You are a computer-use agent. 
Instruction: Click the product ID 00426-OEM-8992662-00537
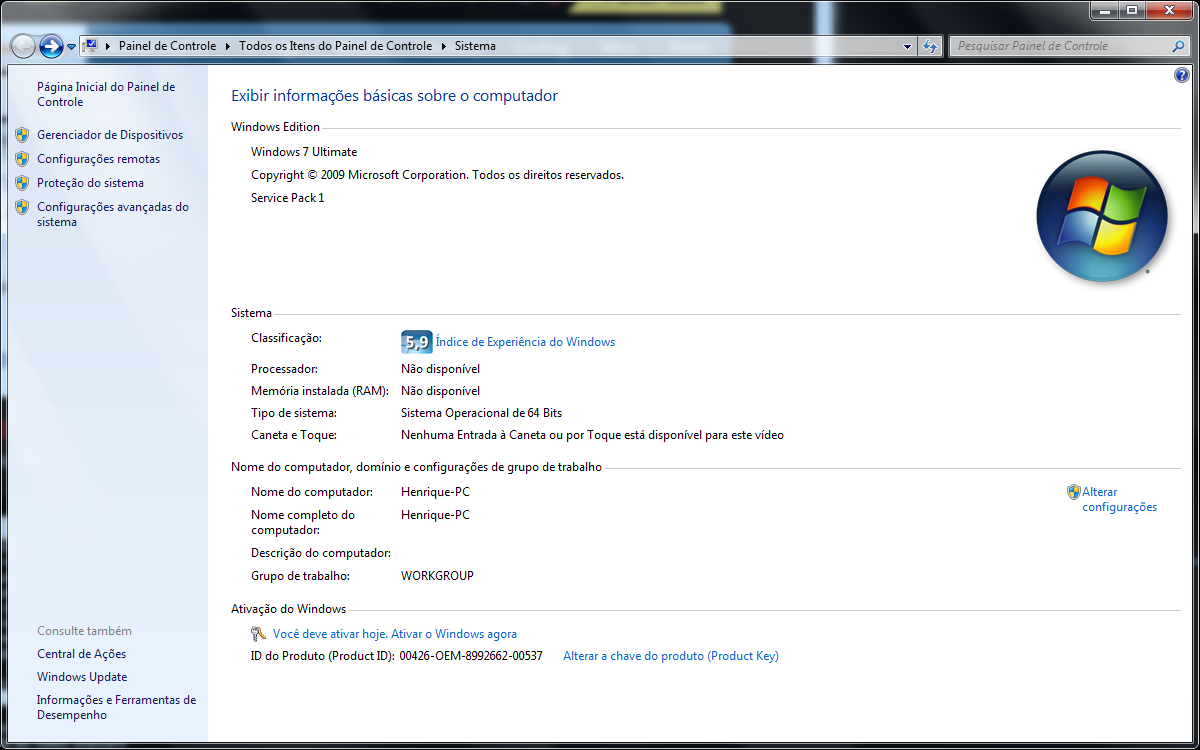pyautogui.click(x=471, y=656)
